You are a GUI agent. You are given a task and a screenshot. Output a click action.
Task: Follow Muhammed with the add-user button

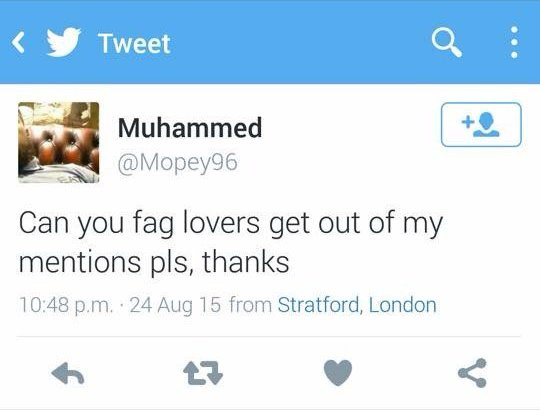(x=481, y=125)
